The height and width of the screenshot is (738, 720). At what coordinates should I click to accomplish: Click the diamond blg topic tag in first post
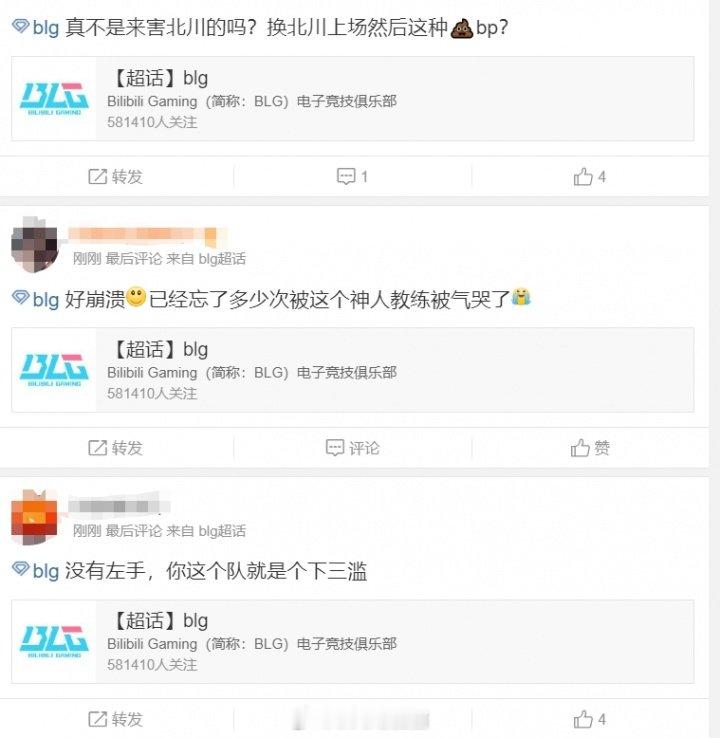pyautogui.click(x=35, y=27)
